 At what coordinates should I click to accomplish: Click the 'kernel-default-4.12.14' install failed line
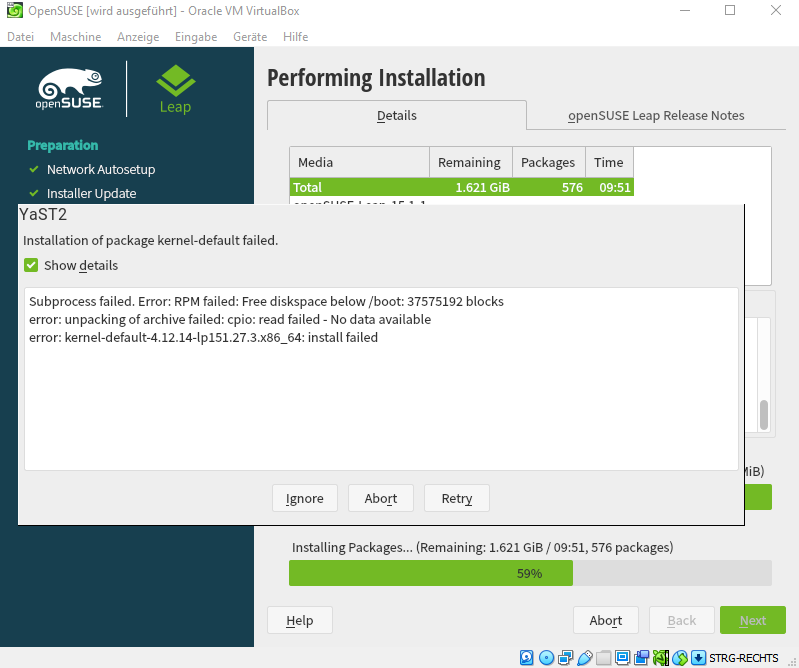tap(203, 337)
